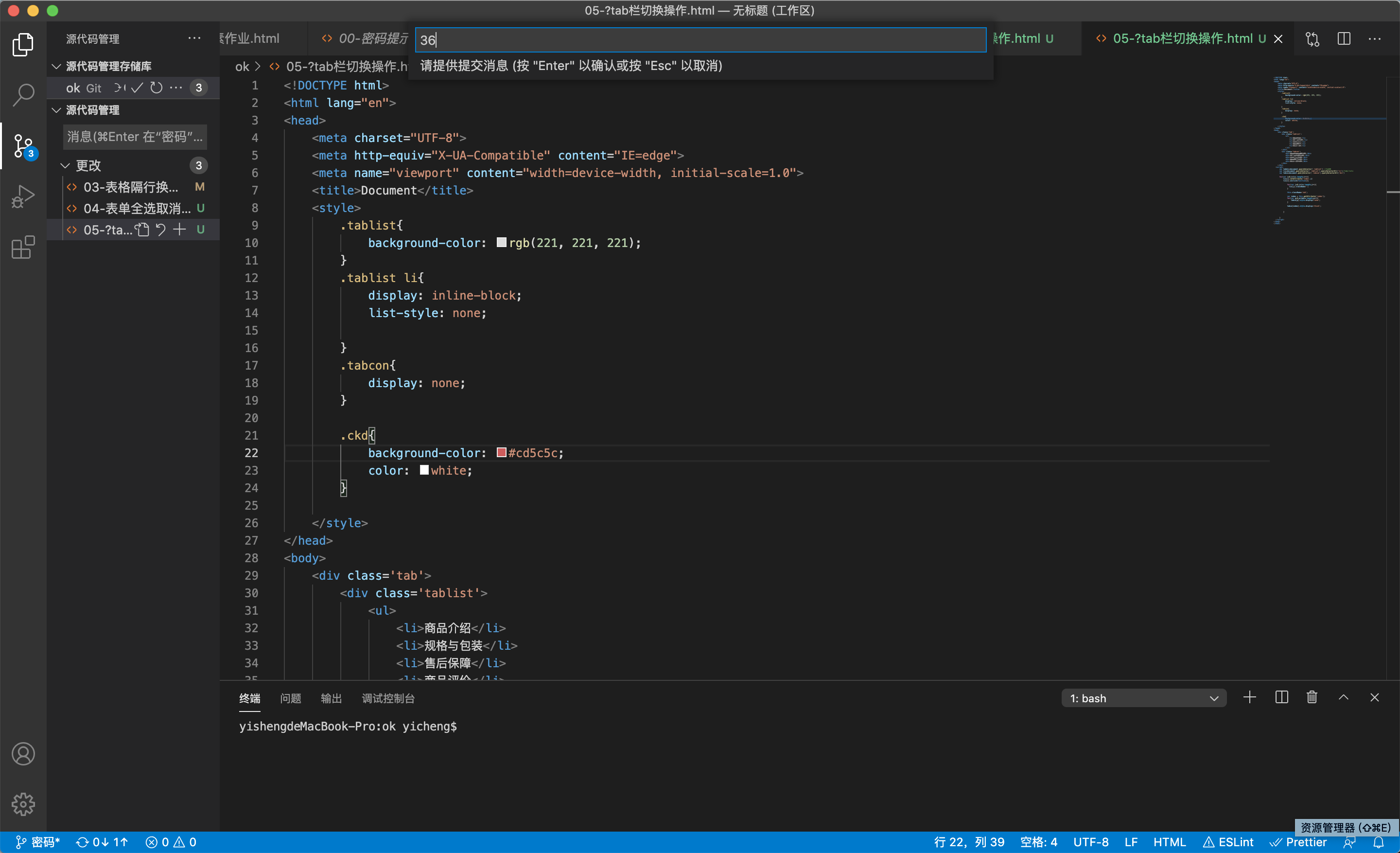Open the Explorer view in activity bar
Image resolution: width=1400 pixels, height=853 pixels.
pyautogui.click(x=23, y=44)
